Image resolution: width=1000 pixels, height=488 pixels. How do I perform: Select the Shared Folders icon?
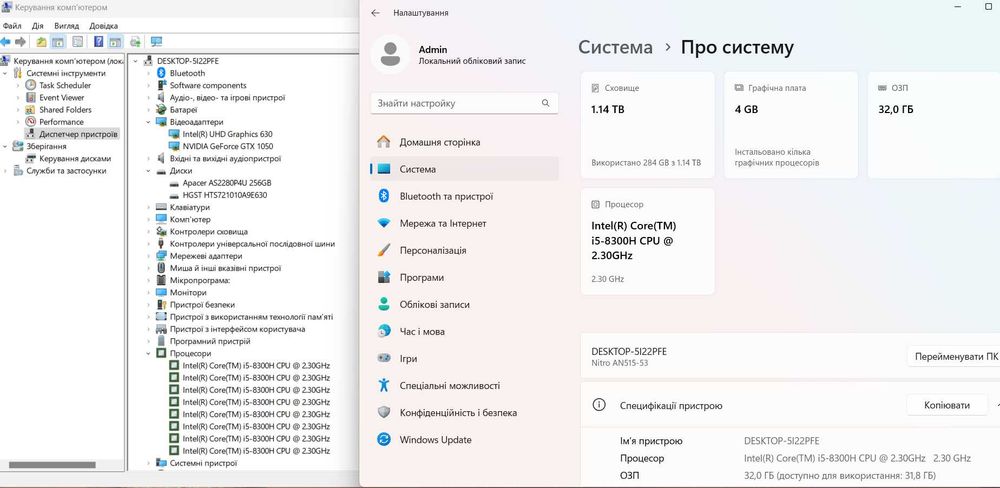pos(31,110)
